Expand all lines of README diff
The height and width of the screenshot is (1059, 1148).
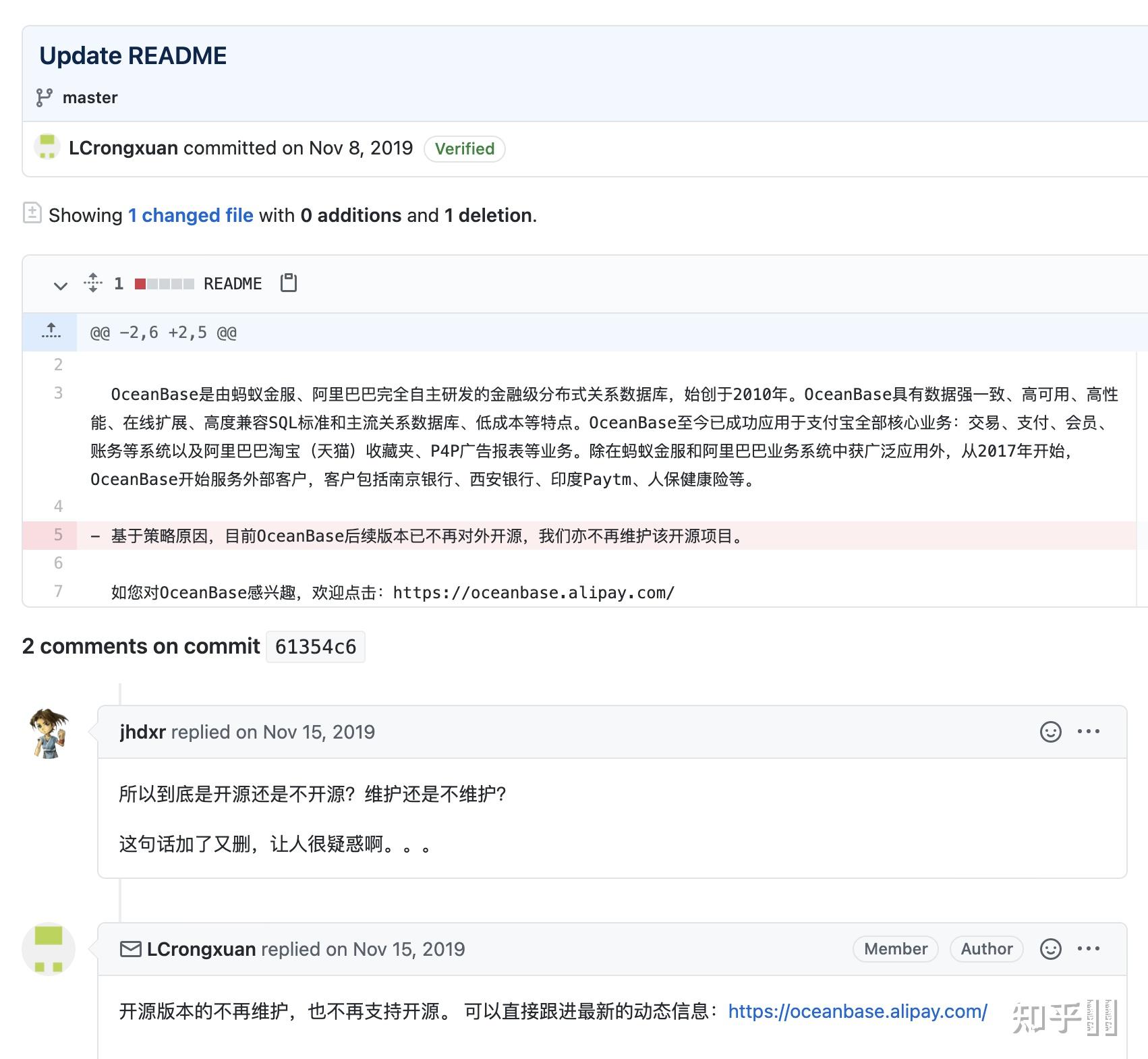(x=93, y=283)
